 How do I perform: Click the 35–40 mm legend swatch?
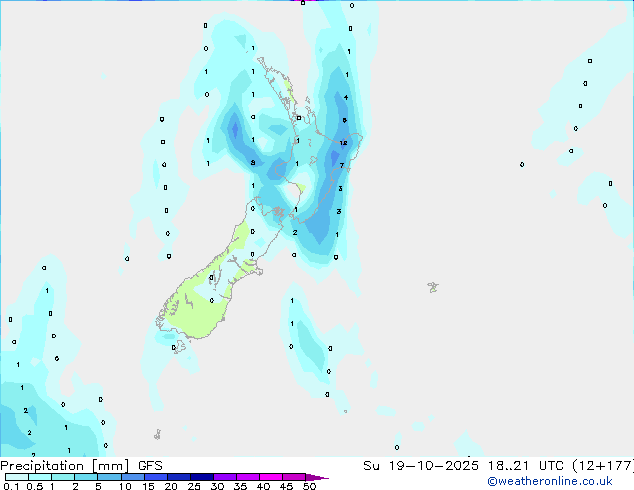[x=247, y=477]
